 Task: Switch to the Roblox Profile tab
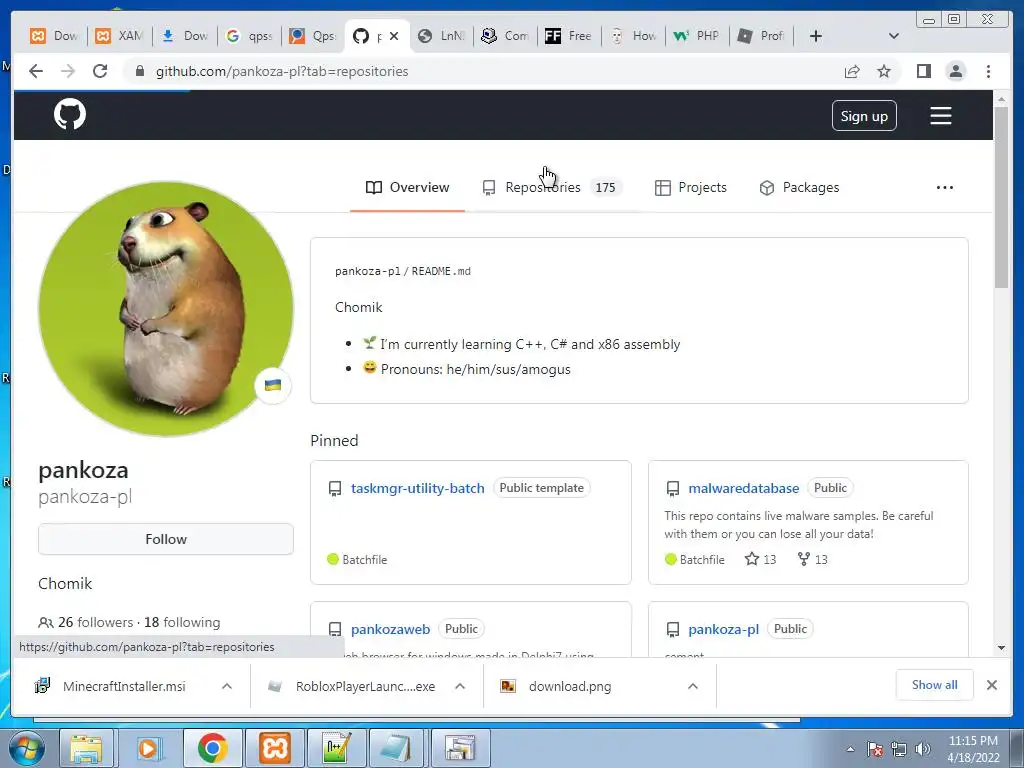[x=761, y=36]
